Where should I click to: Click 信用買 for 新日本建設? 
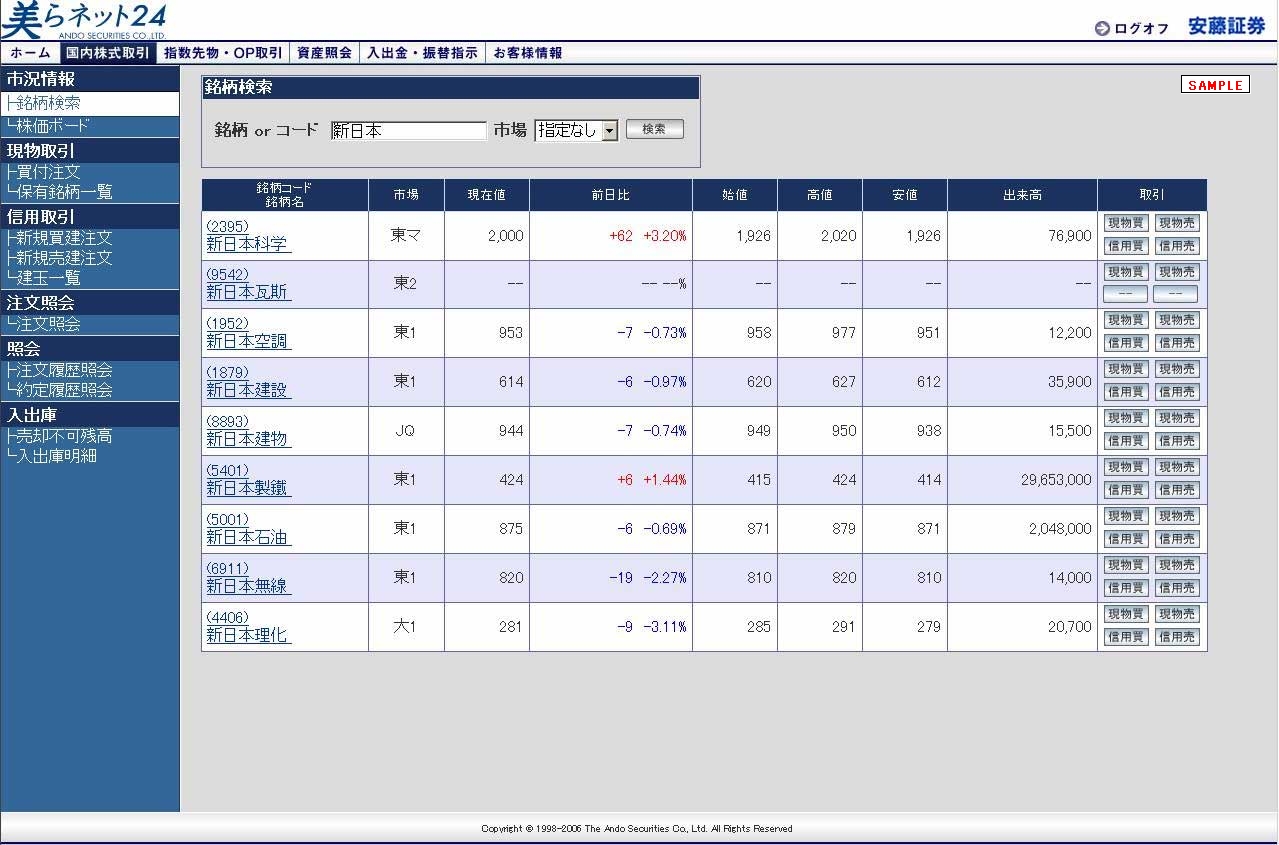coord(1126,392)
